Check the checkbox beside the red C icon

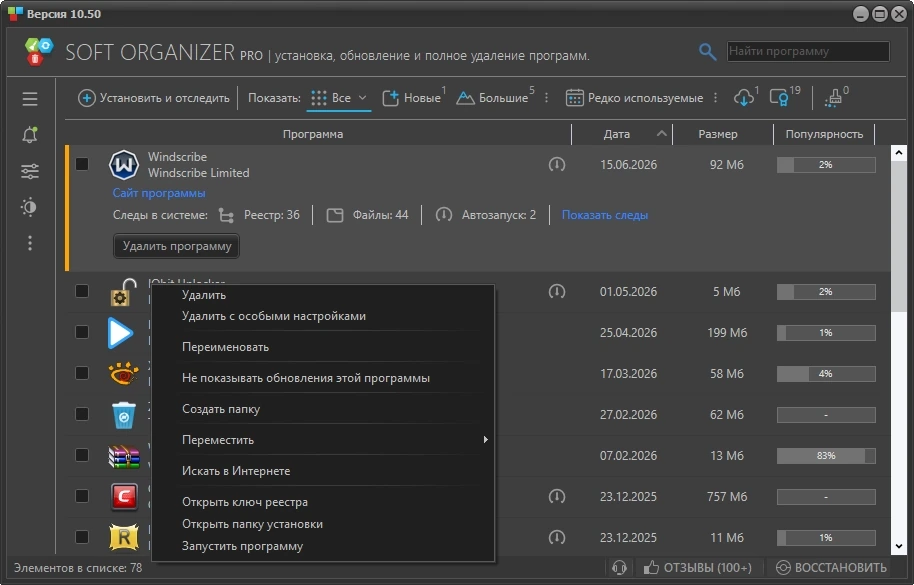coord(82,496)
